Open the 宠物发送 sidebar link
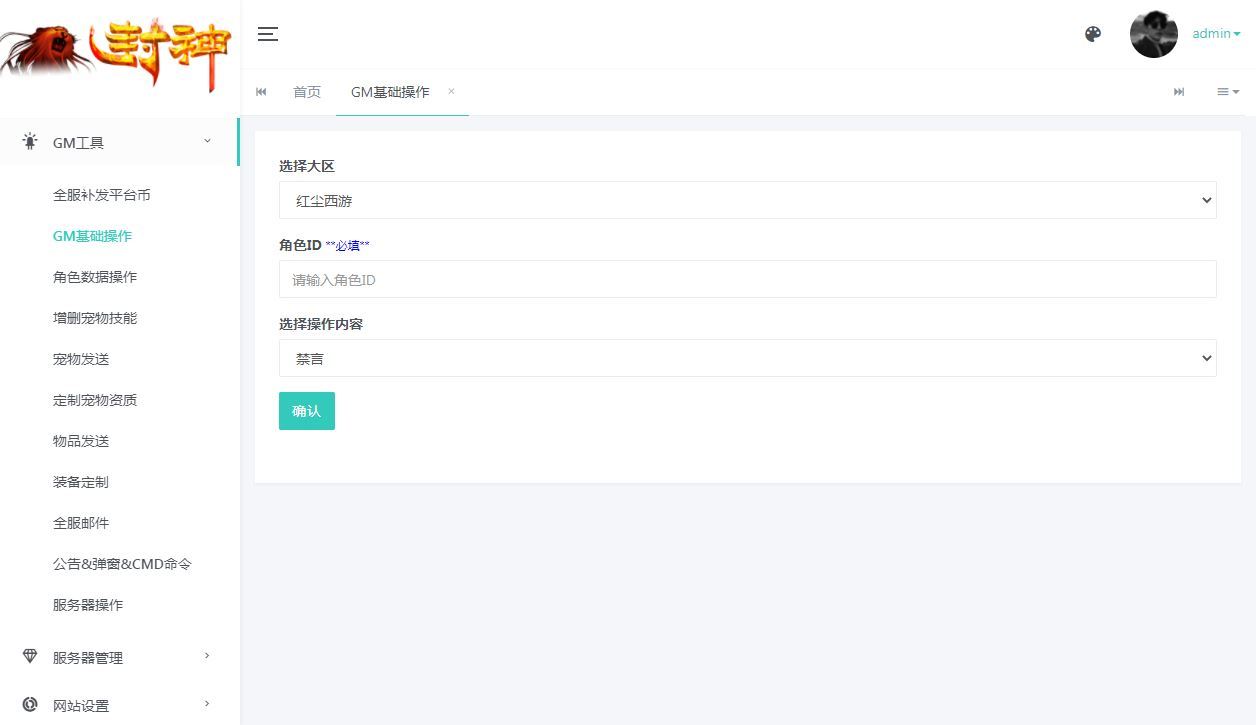1256x725 pixels. point(80,359)
